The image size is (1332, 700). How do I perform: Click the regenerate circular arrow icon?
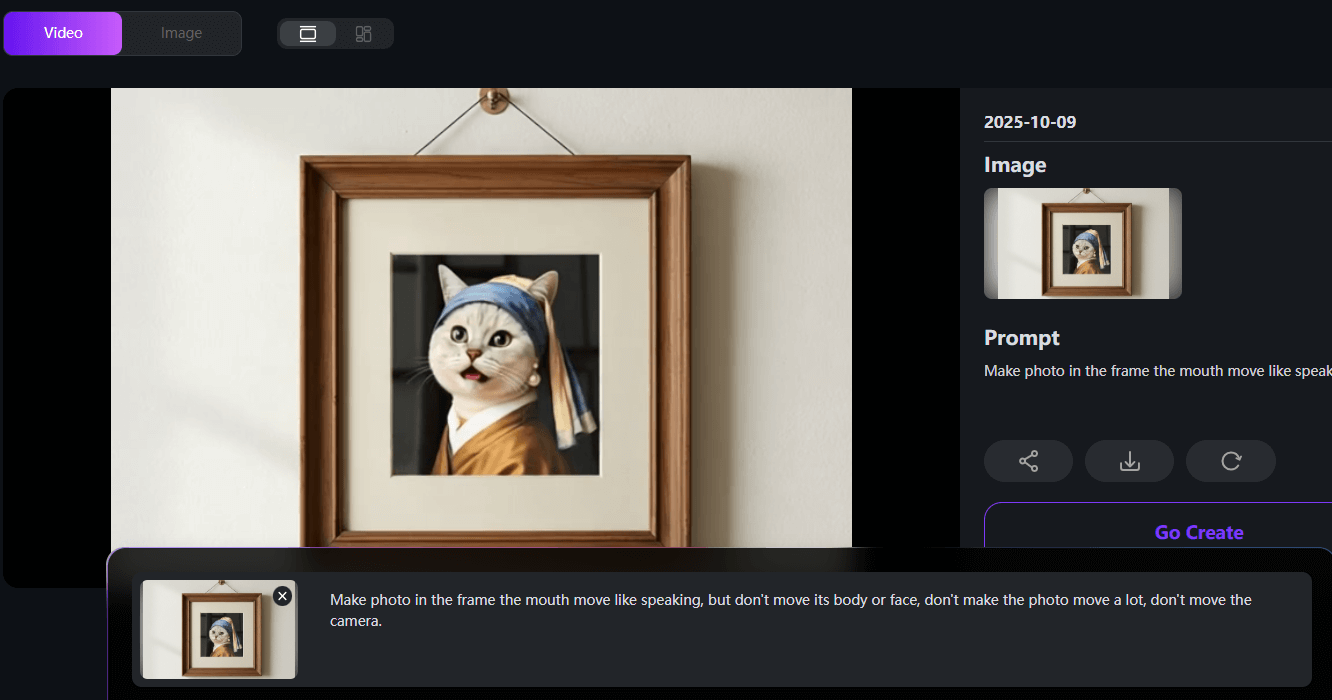pyautogui.click(x=1230, y=461)
